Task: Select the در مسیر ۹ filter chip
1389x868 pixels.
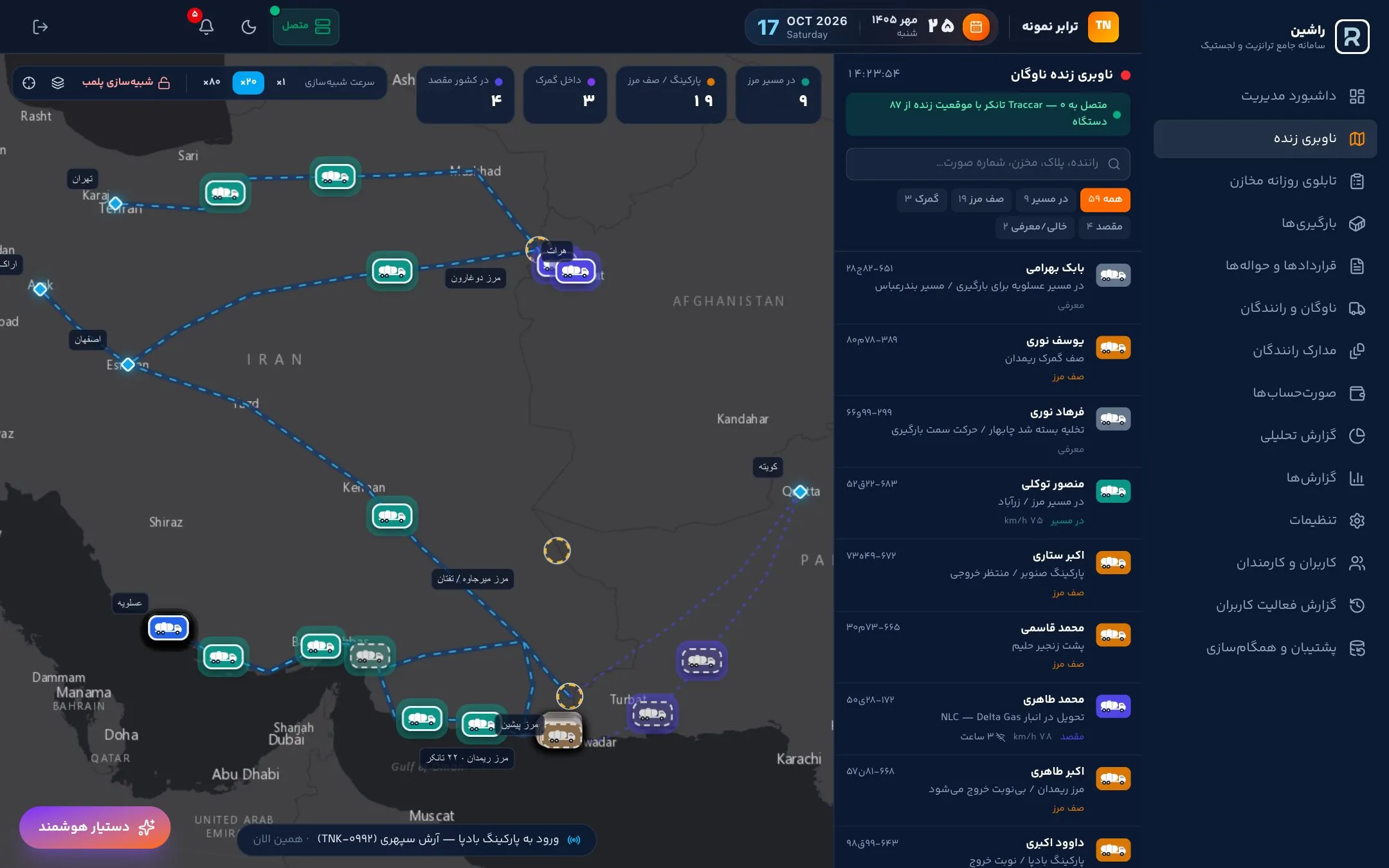Action: pyautogui.click(x=1046, y=199)
